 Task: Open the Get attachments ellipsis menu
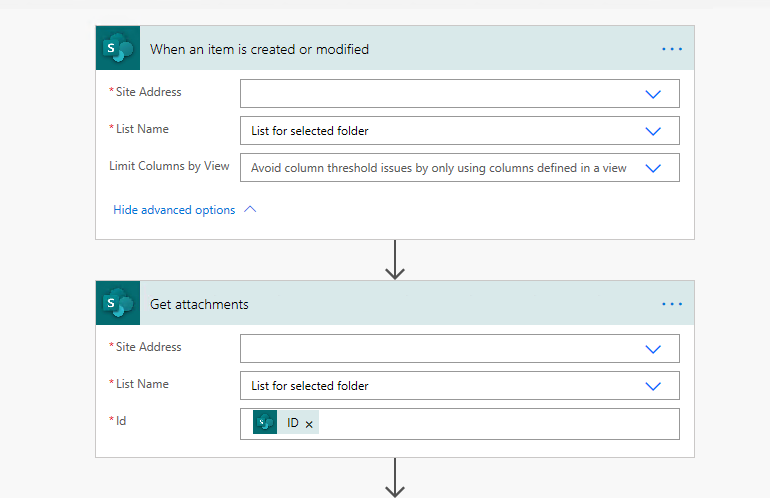[x=671, y=304]
